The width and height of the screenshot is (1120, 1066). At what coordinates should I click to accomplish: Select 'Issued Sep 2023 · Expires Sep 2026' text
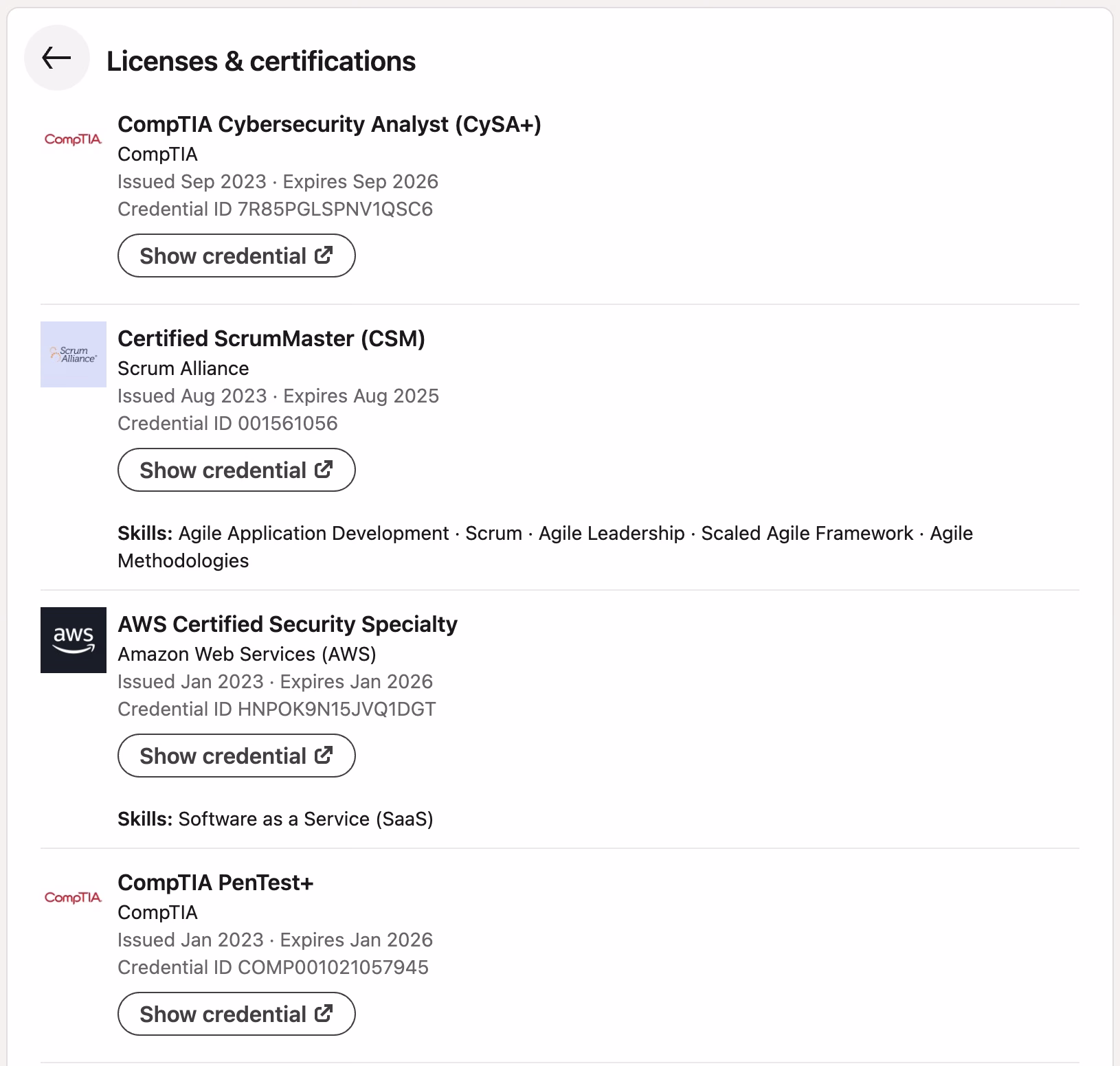pyautogui.click(x=278, y=181)
